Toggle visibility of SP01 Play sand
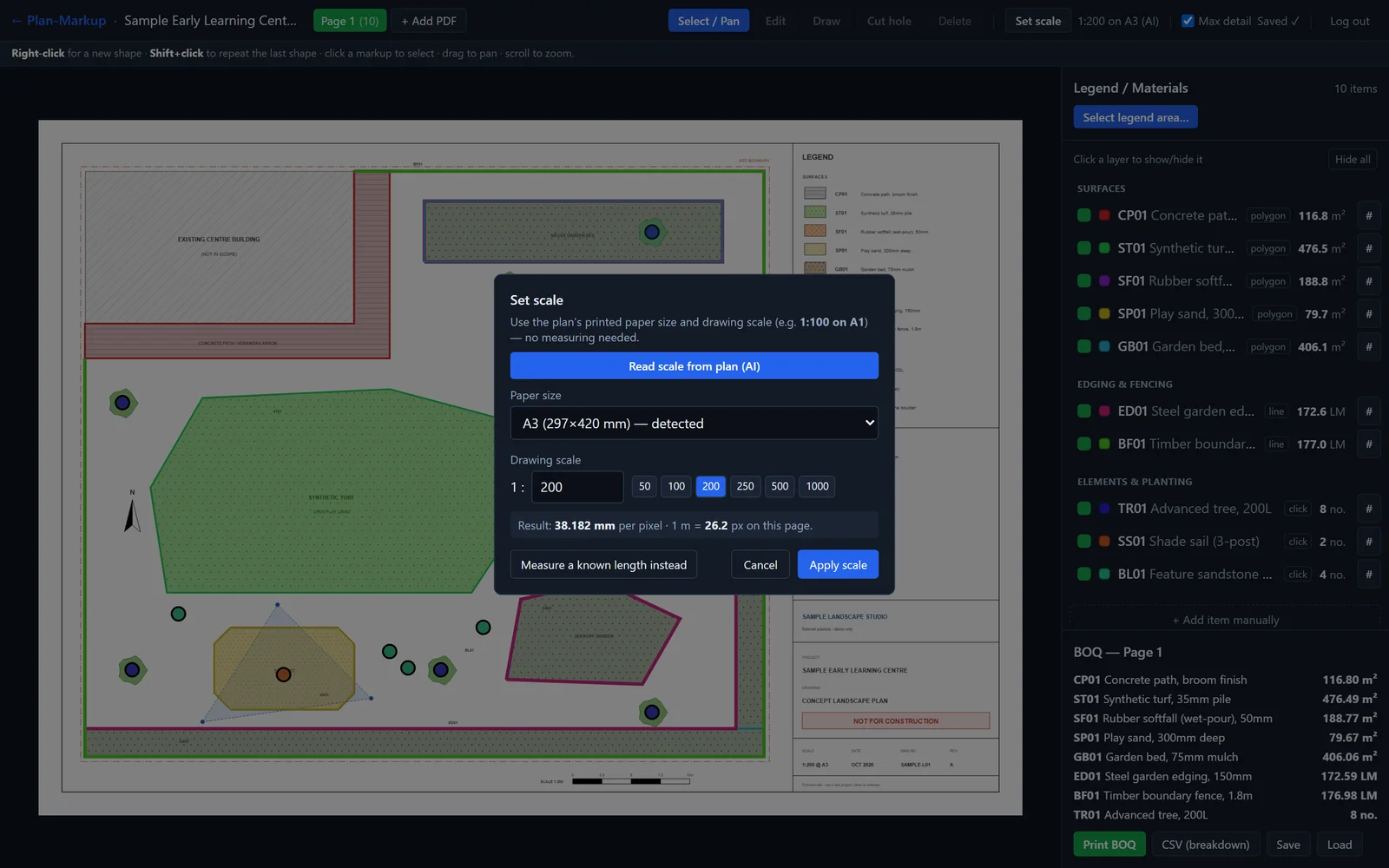The image size is (1389, 868). (x=1084, y=314)
